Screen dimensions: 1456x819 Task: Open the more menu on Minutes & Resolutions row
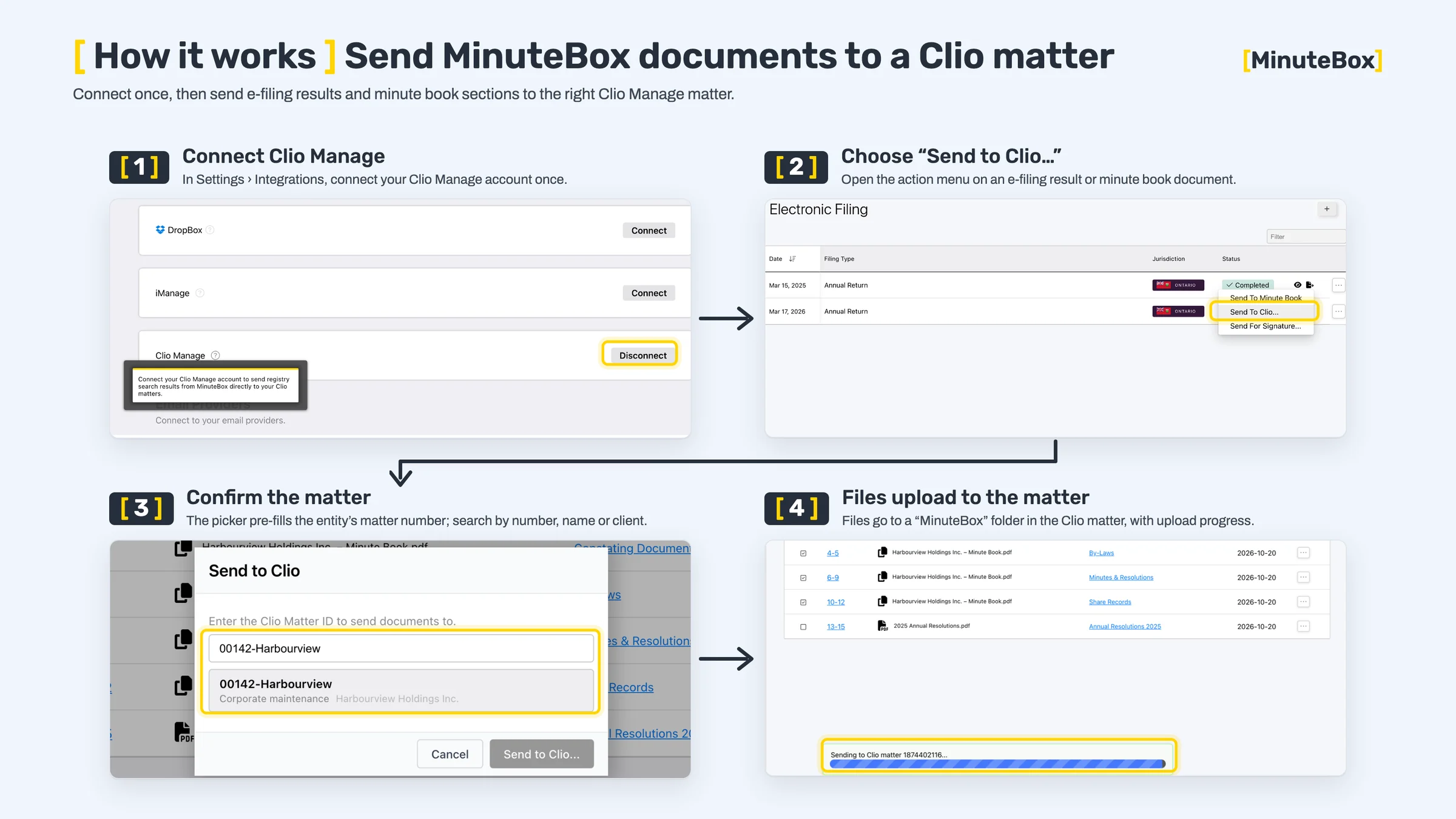(x=1303, y=577)
